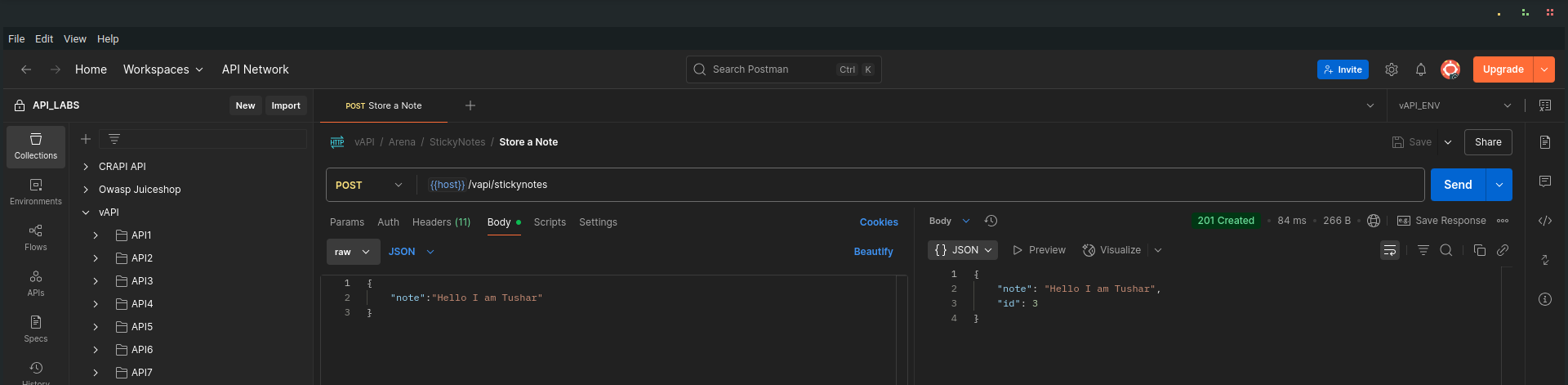Open Related requests icon in right sidebar

[x=1545, y=260]
